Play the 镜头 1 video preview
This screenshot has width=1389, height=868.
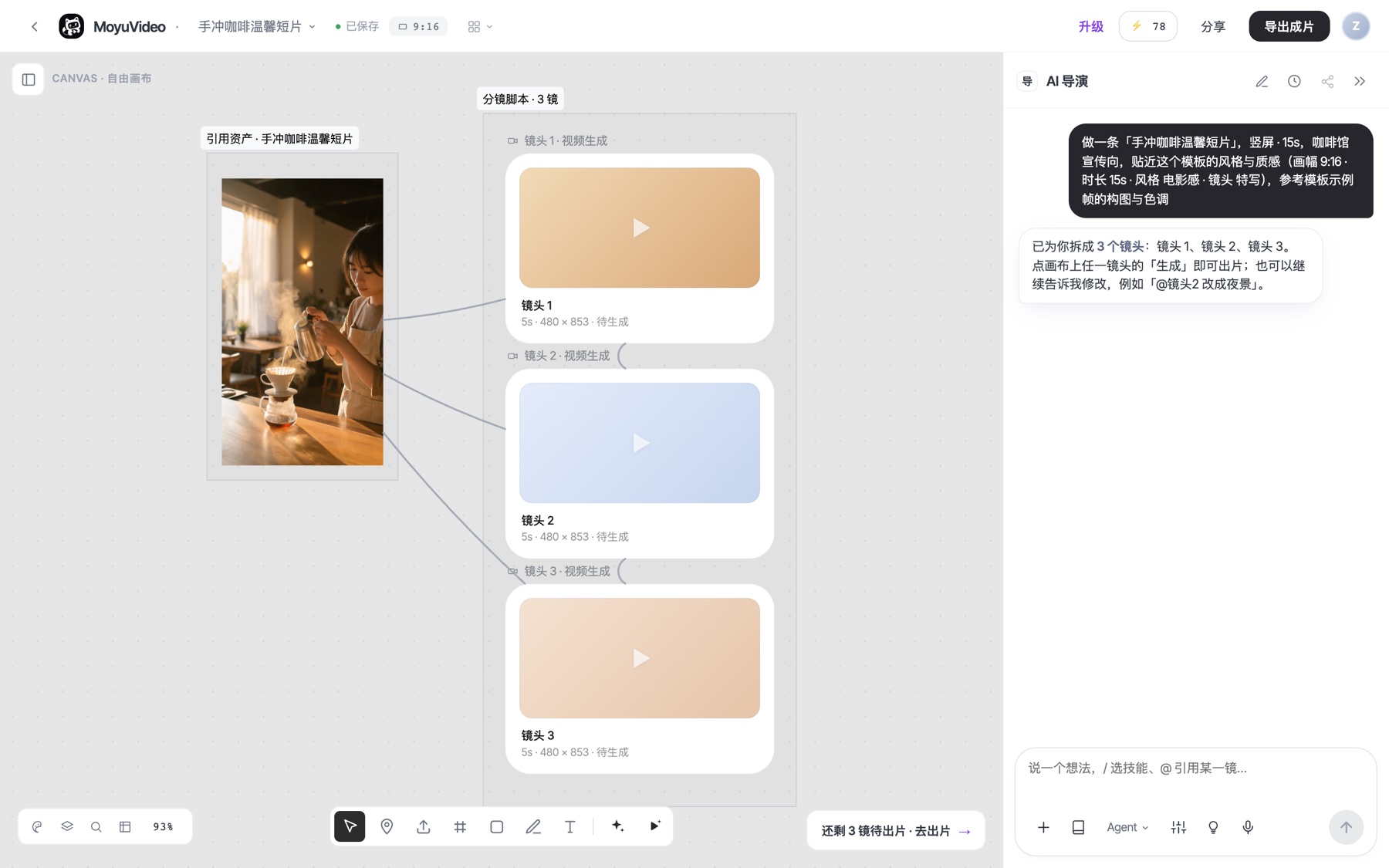[x=640, y=228]
